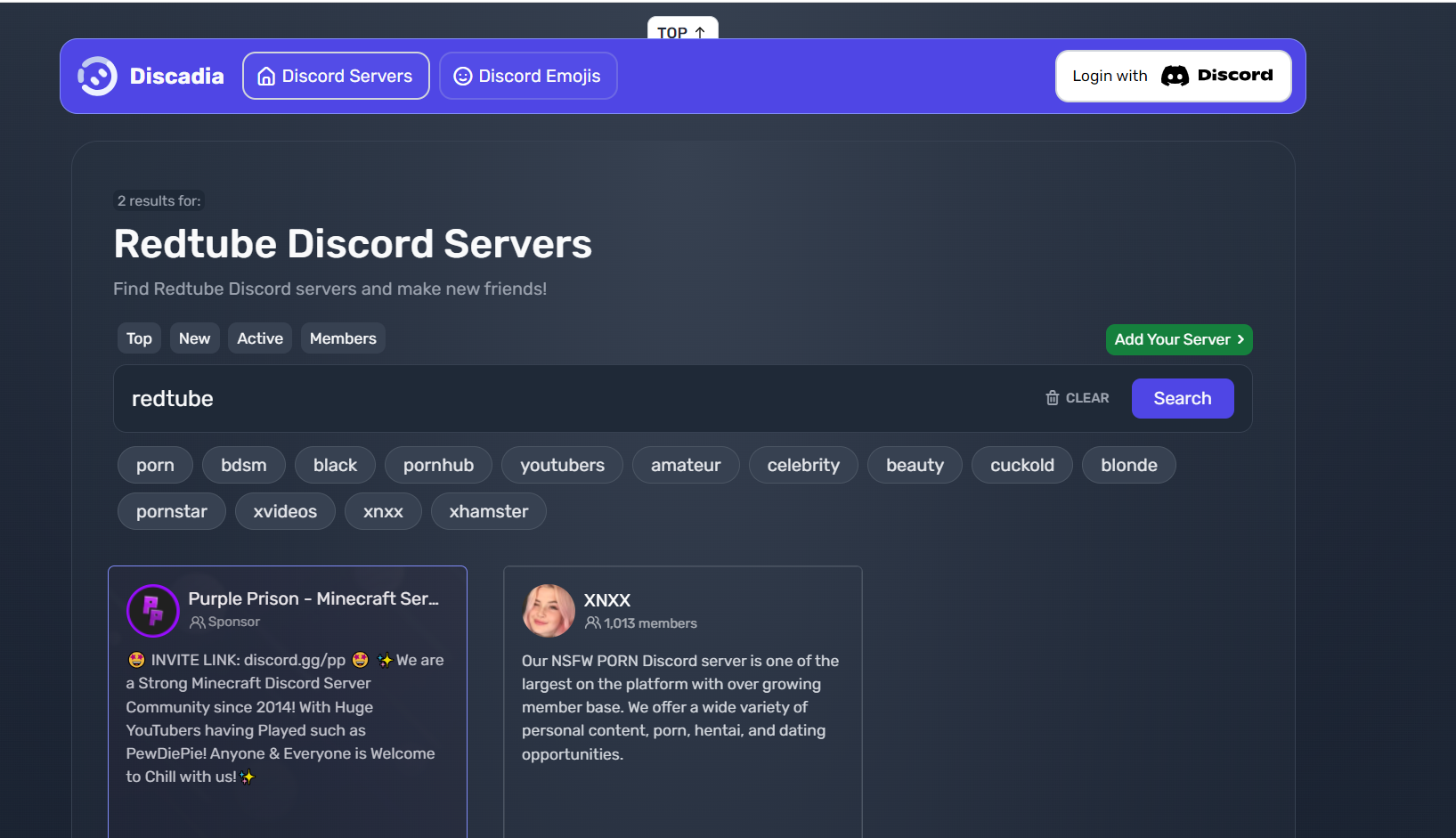Open Purple Prison - Minecraft Server title
The image size is (1456, 838).
[x=313, y=598]
